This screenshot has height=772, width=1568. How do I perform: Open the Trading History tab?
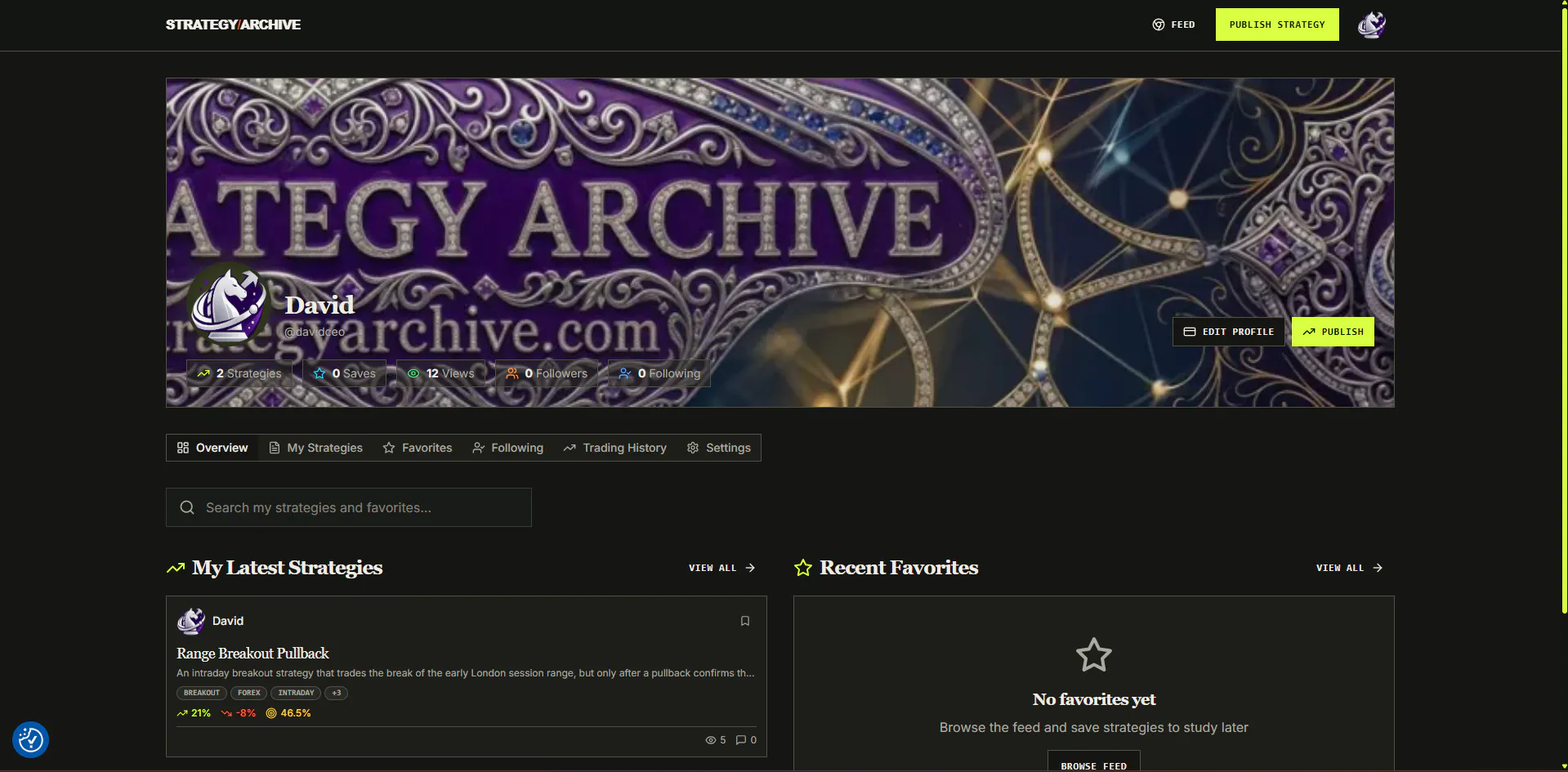pyautogui.click(x=615, y=448)
